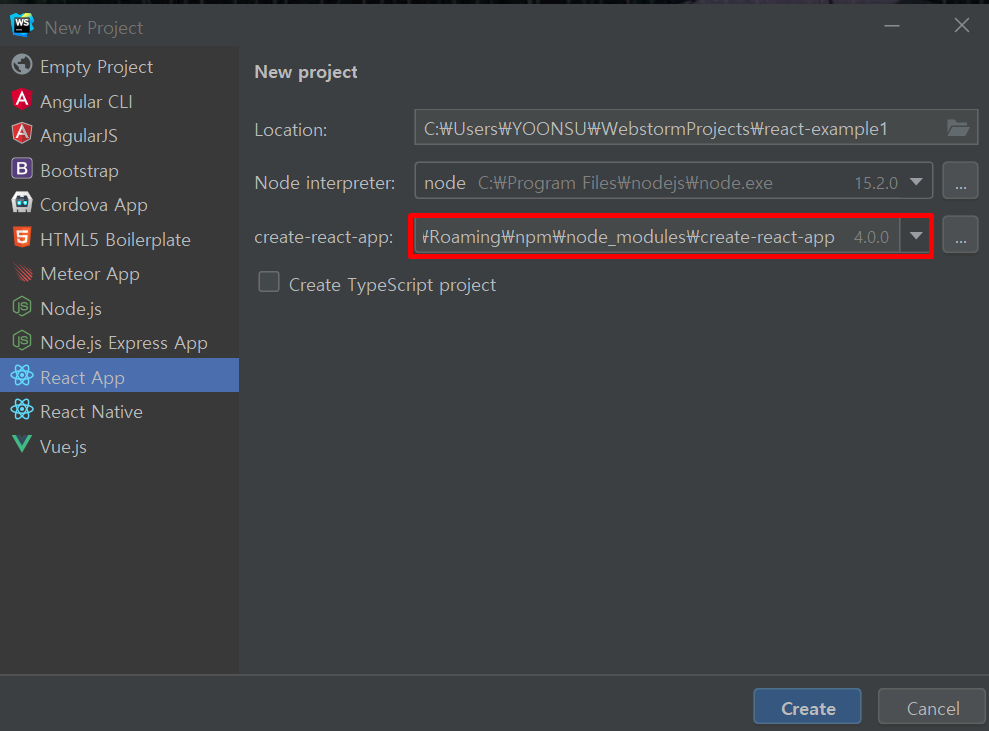The height and width of the screenshot is (731, 989).
Task: Select Meteor App project type
Action: pyautogui.click(x=119, y=274)
